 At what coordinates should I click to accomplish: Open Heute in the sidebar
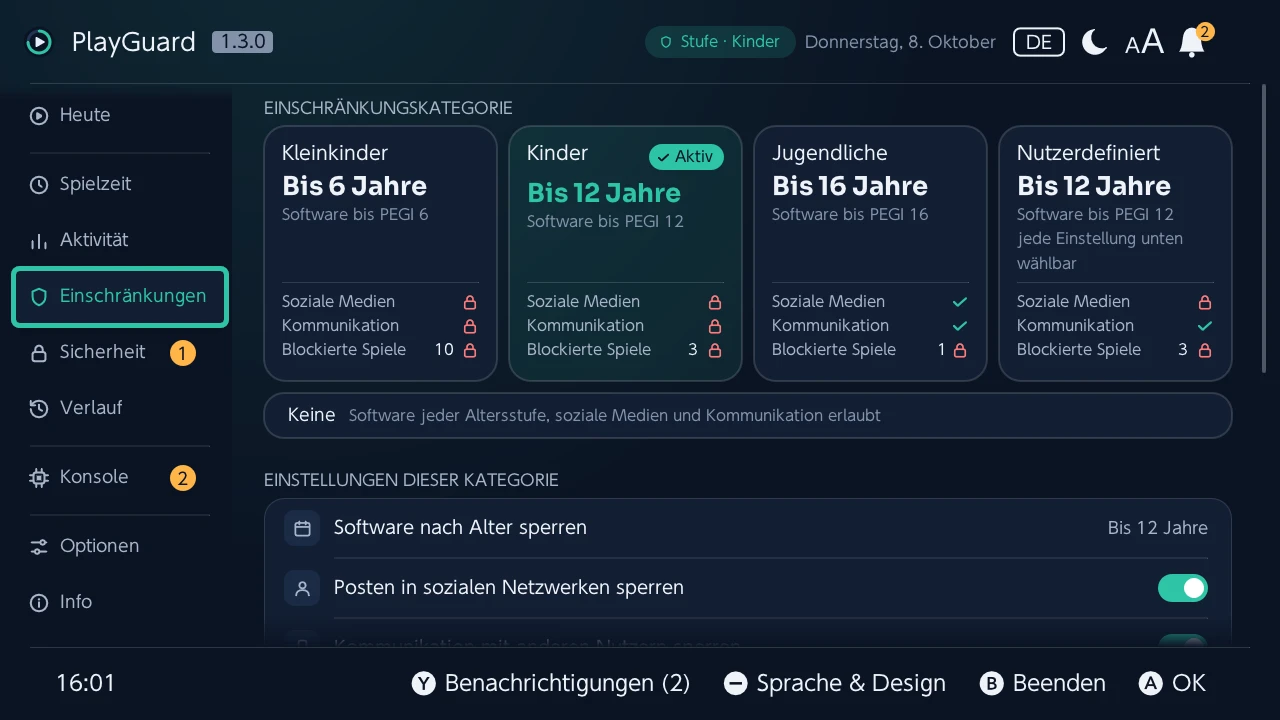[120, 115]
